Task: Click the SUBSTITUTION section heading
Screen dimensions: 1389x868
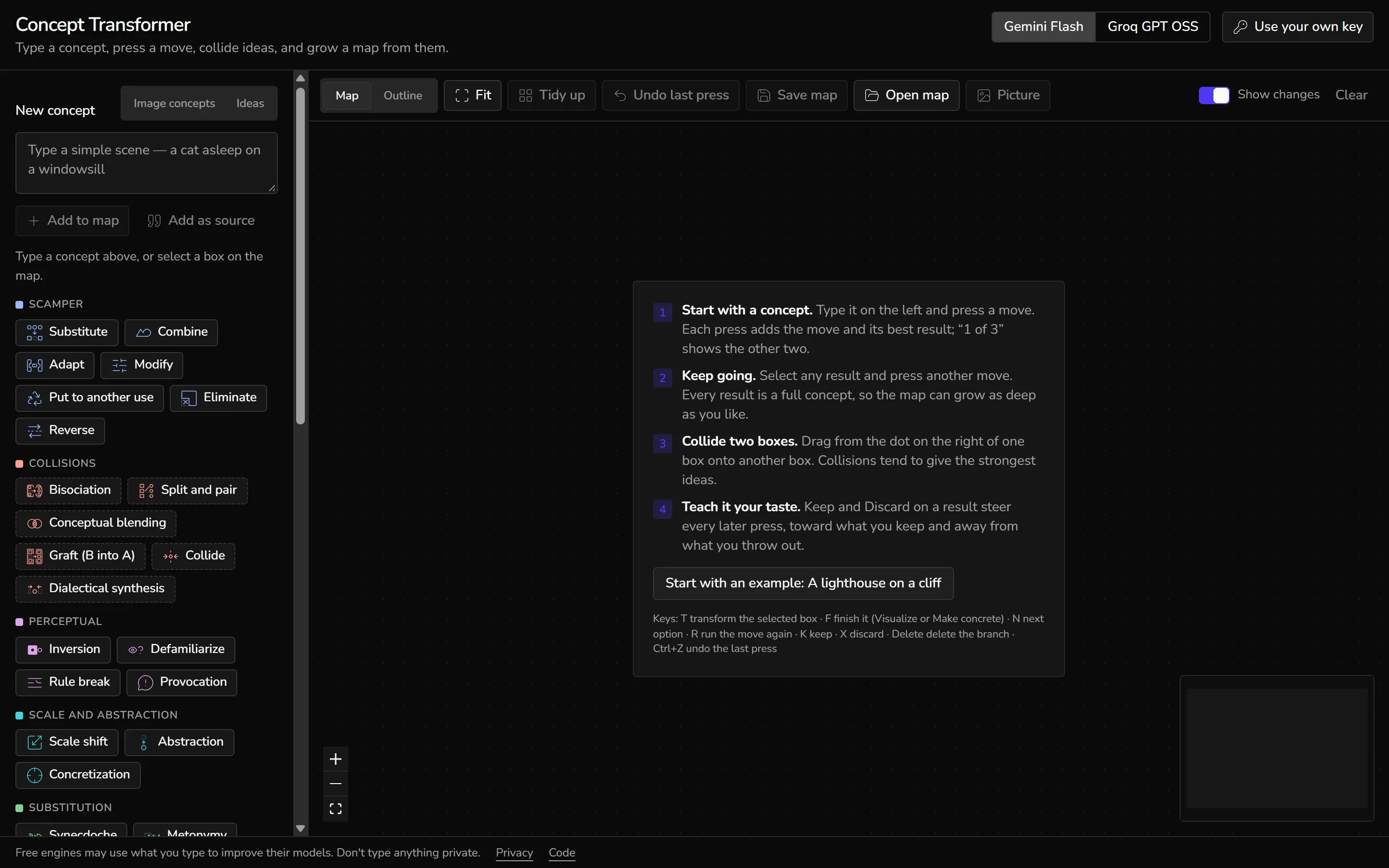Action: coord(70,808)
